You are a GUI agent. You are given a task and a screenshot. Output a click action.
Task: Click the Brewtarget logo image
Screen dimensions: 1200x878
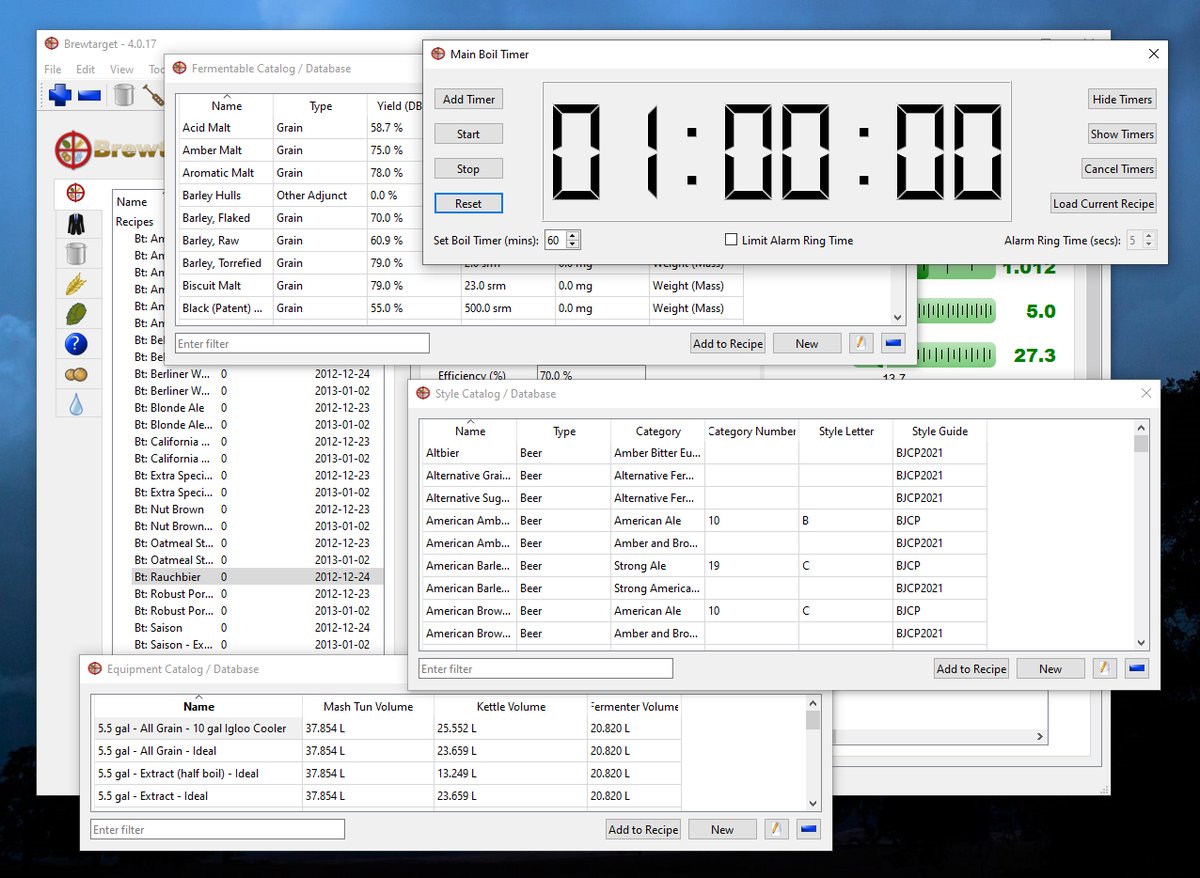(x=108, y=150)
